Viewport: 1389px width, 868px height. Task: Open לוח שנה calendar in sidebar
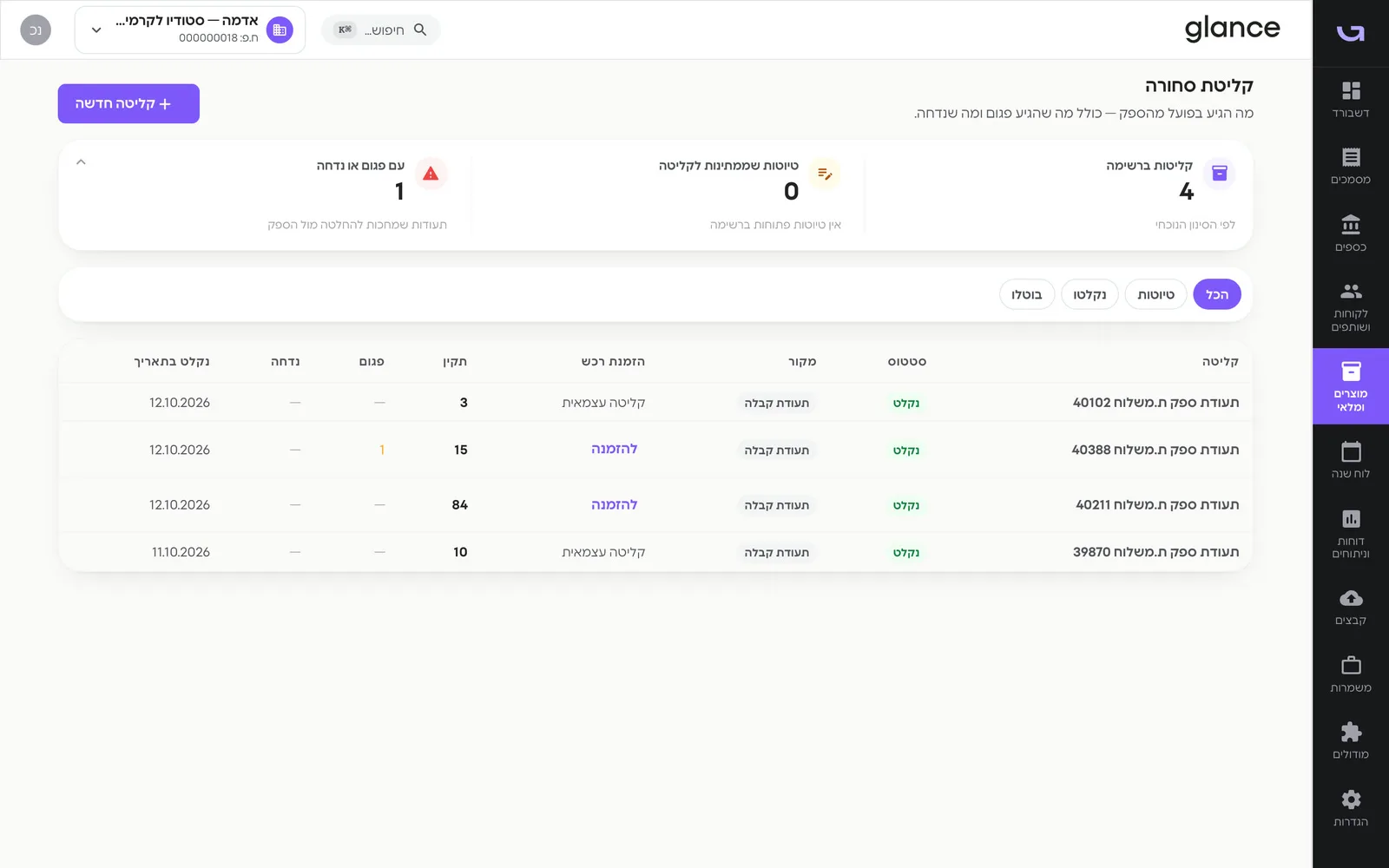[1351, 460]
